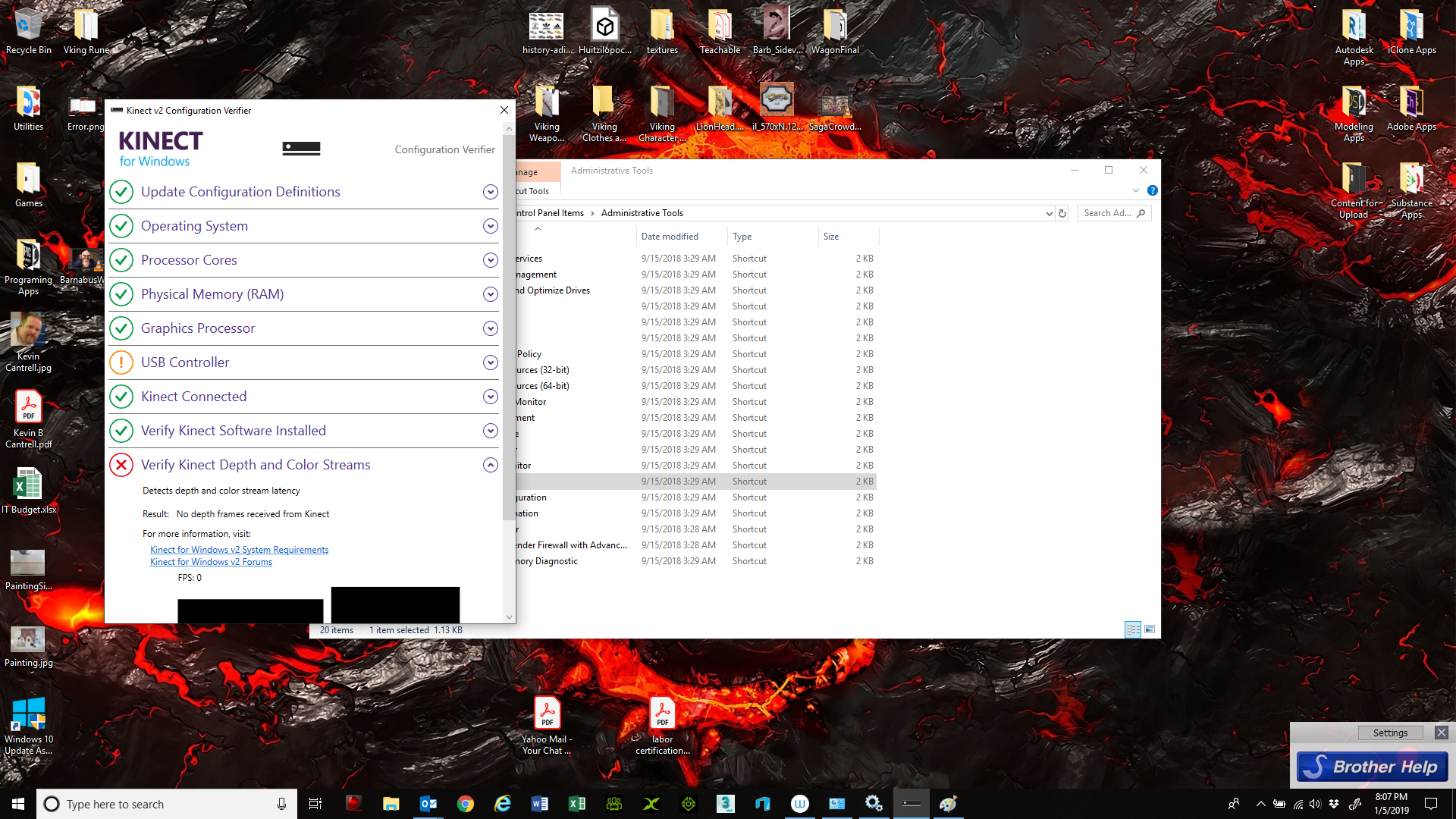Switch to large icons view in Explorer
The width and height of the screenshot is (1456, 819).
[1150, 629]
